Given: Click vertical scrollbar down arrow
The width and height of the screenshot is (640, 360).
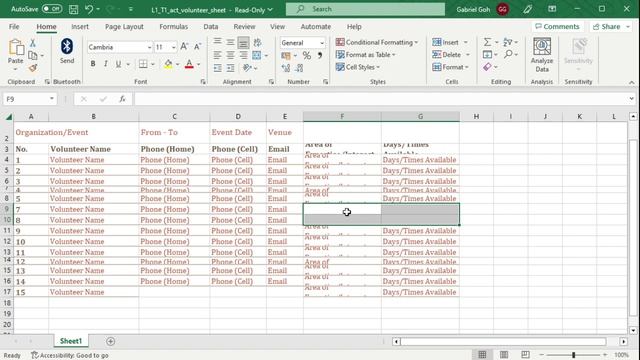Looking at the screenshot, I should pos(633,330).
